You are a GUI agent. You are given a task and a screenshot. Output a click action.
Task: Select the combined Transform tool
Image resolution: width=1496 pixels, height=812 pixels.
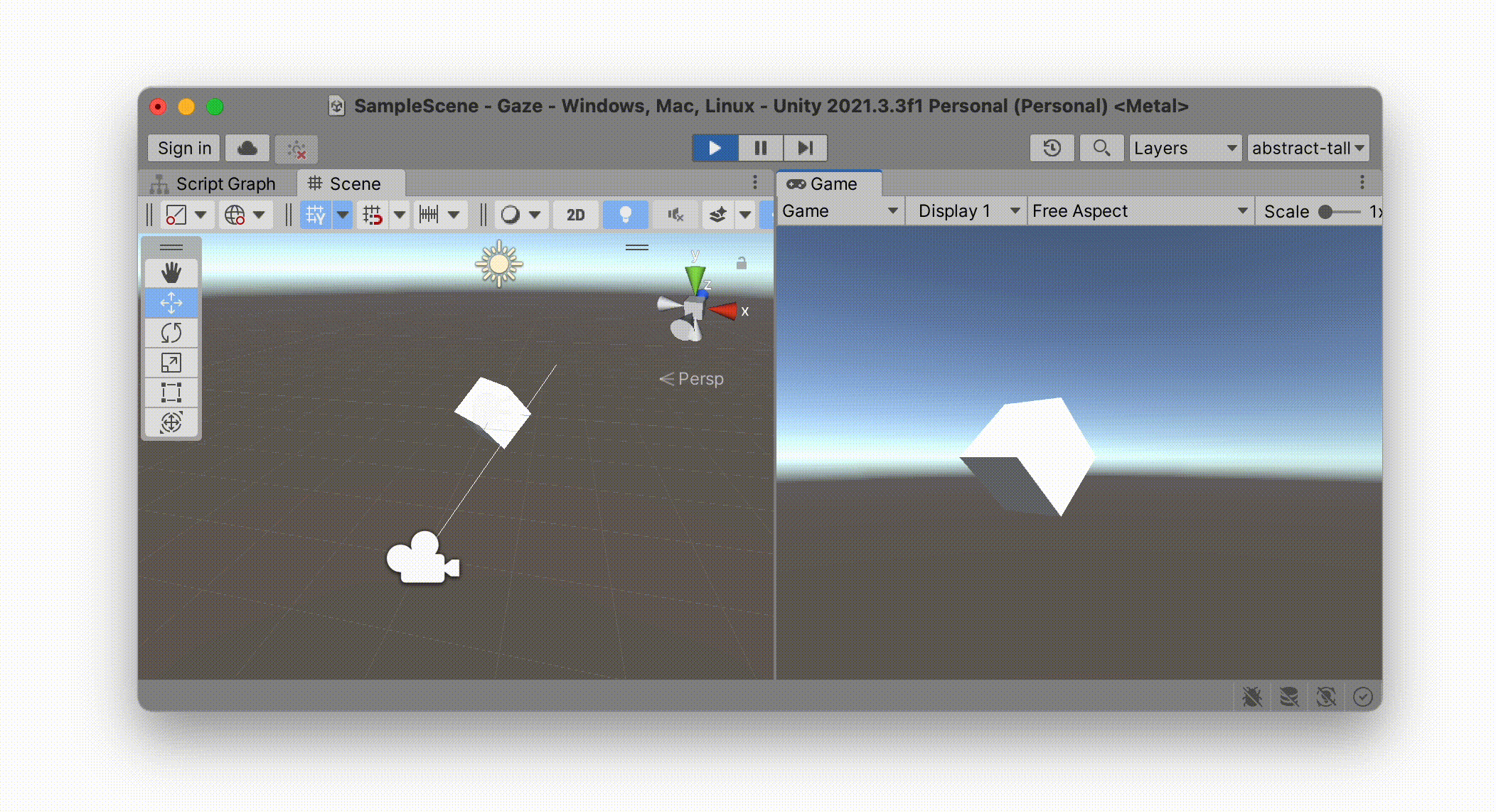[171, 422]
